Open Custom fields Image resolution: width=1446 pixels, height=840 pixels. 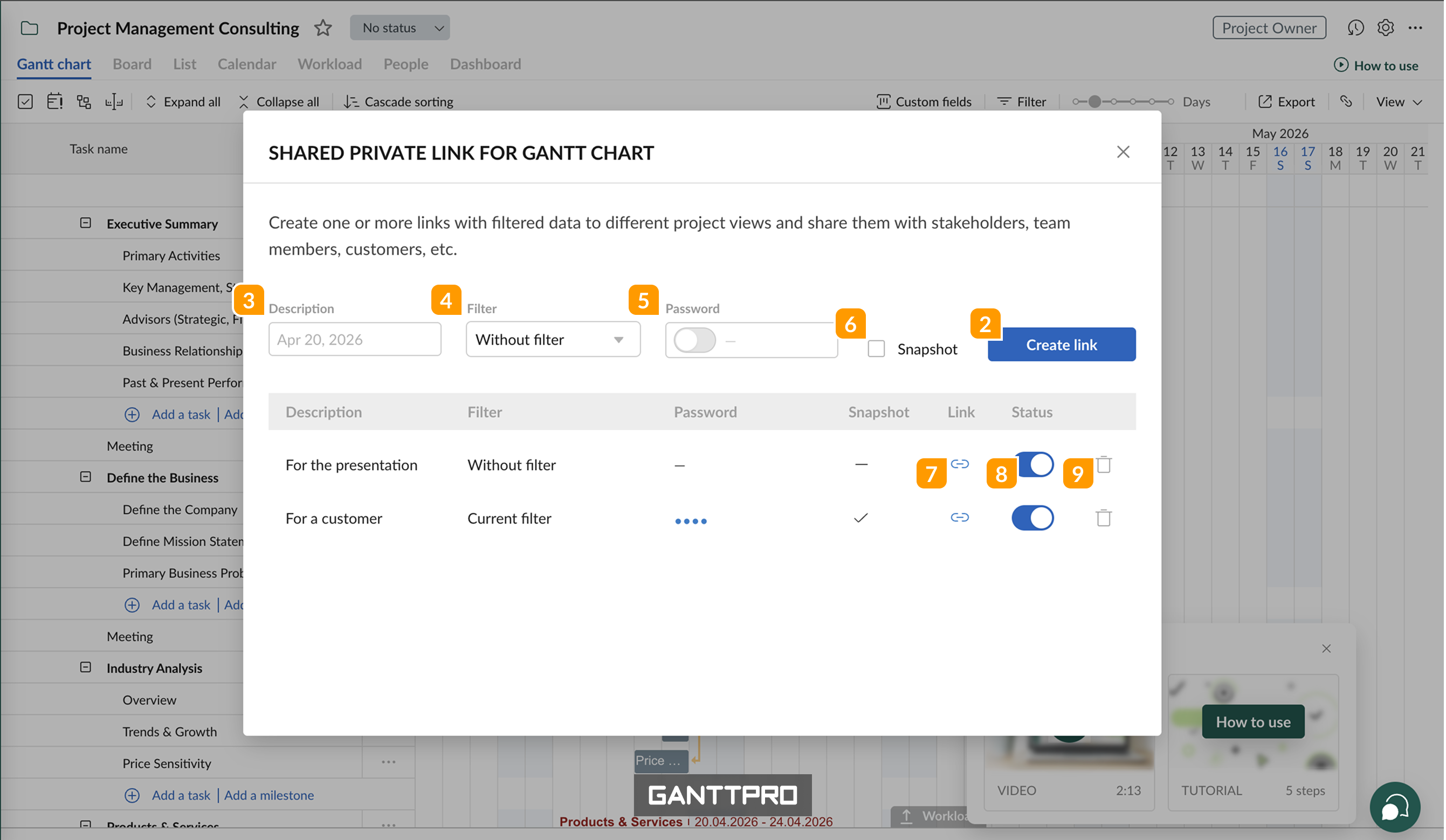click(924, 101)
